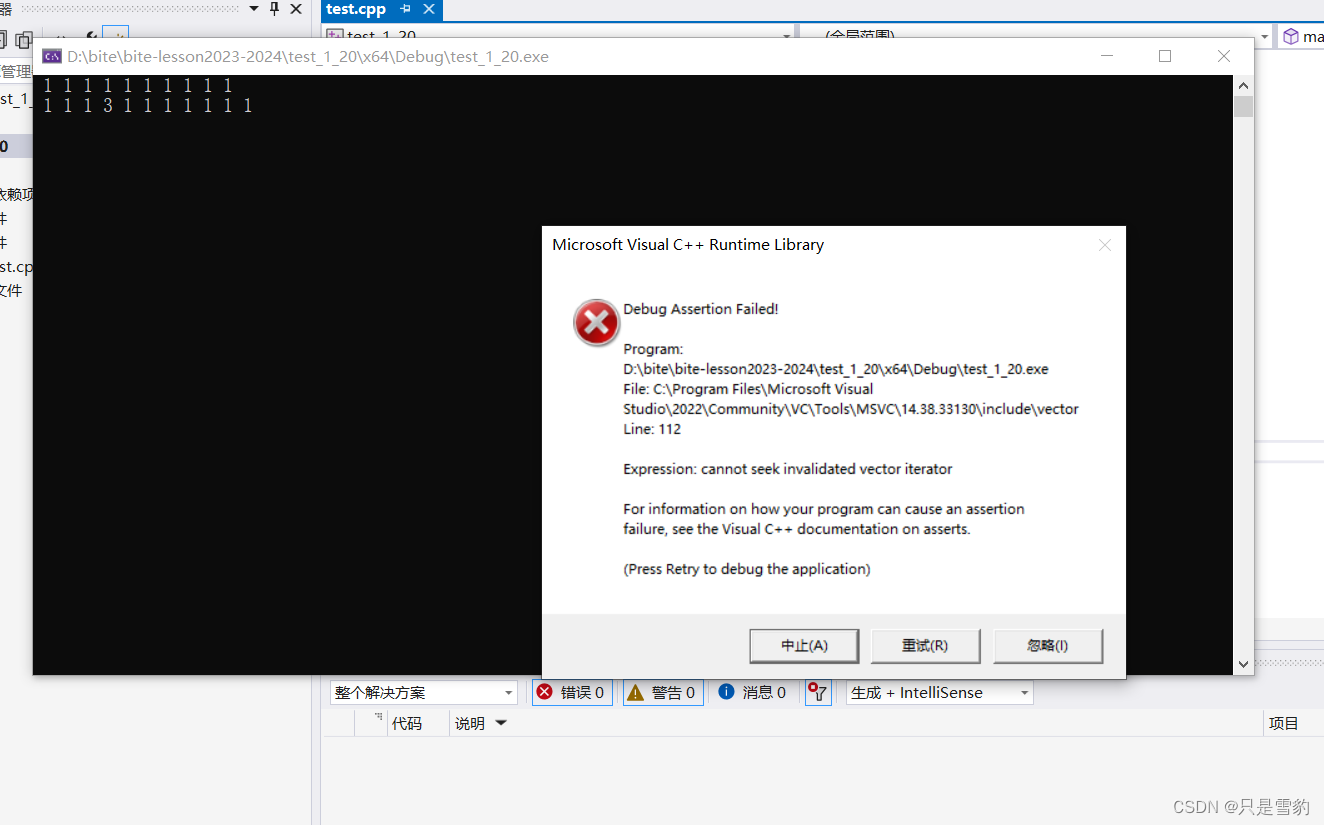This screenshot has width=1324, height=825.
Task: Click the Debug Assertion Failed! heading text
Action: click(x=700, y=309)
